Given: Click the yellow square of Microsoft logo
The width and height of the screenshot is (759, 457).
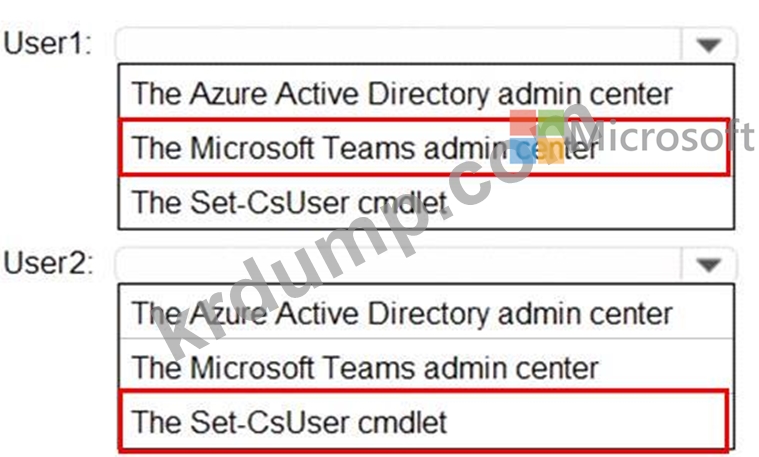Looking at the screenshot, I should tap(553, 151).
